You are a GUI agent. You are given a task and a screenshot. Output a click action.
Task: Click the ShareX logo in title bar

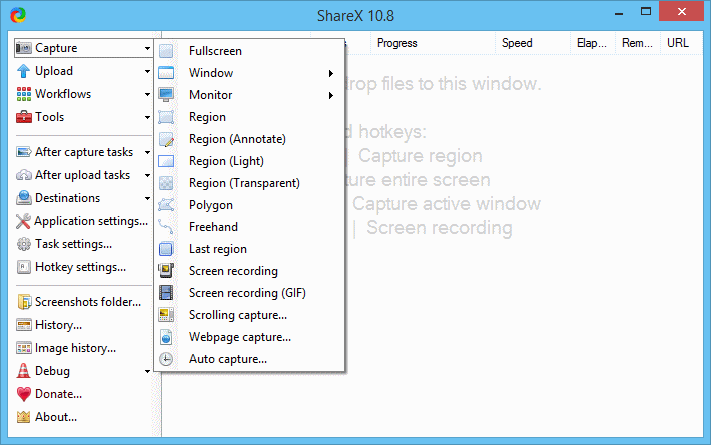click(x=18, y=15)
